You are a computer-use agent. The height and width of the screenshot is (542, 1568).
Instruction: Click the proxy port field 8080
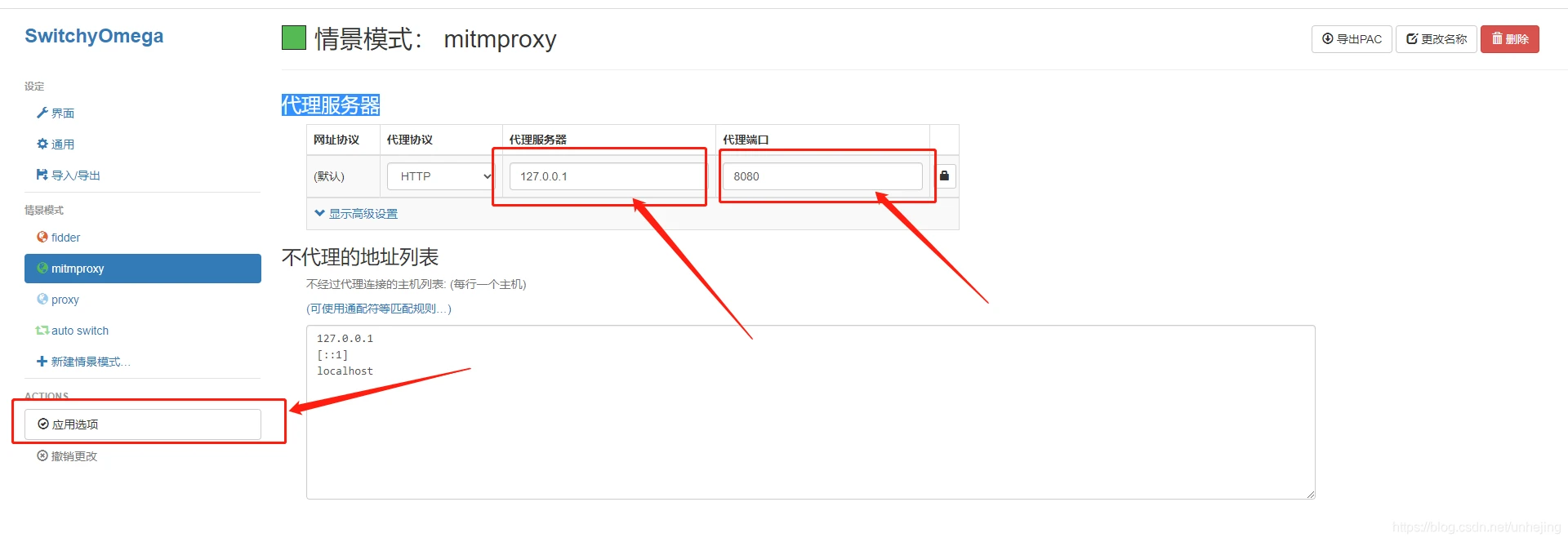point(822,176)
